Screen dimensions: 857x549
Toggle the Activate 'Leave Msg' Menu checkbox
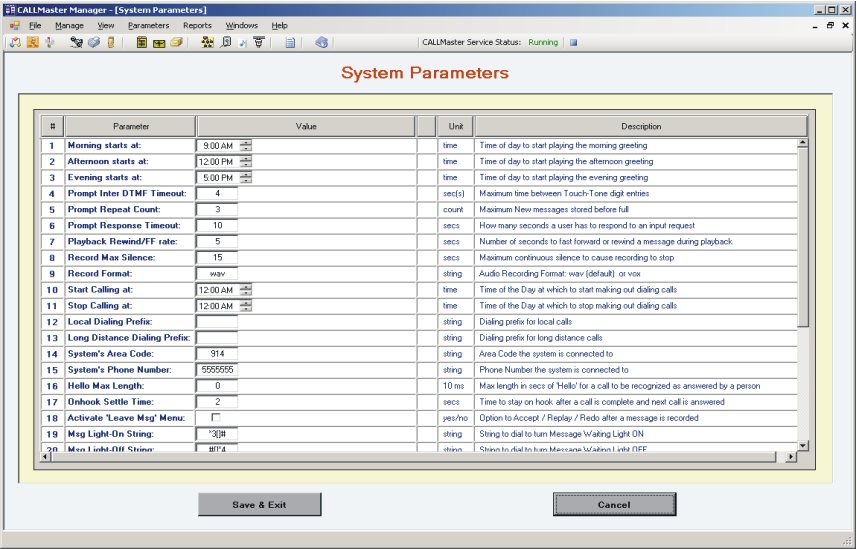[x=216, y=417]
